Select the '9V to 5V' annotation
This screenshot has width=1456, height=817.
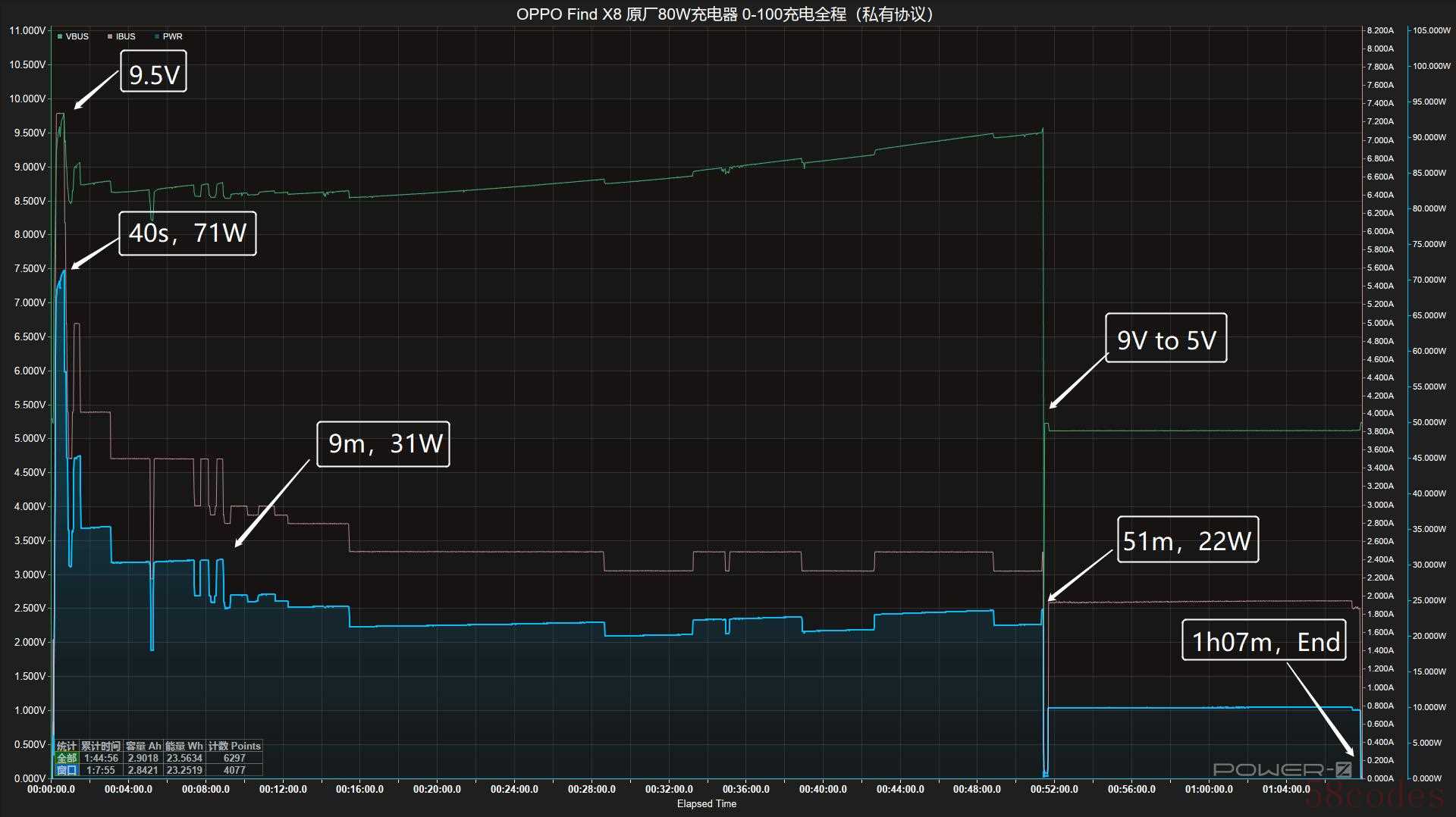click(1166, 339)
